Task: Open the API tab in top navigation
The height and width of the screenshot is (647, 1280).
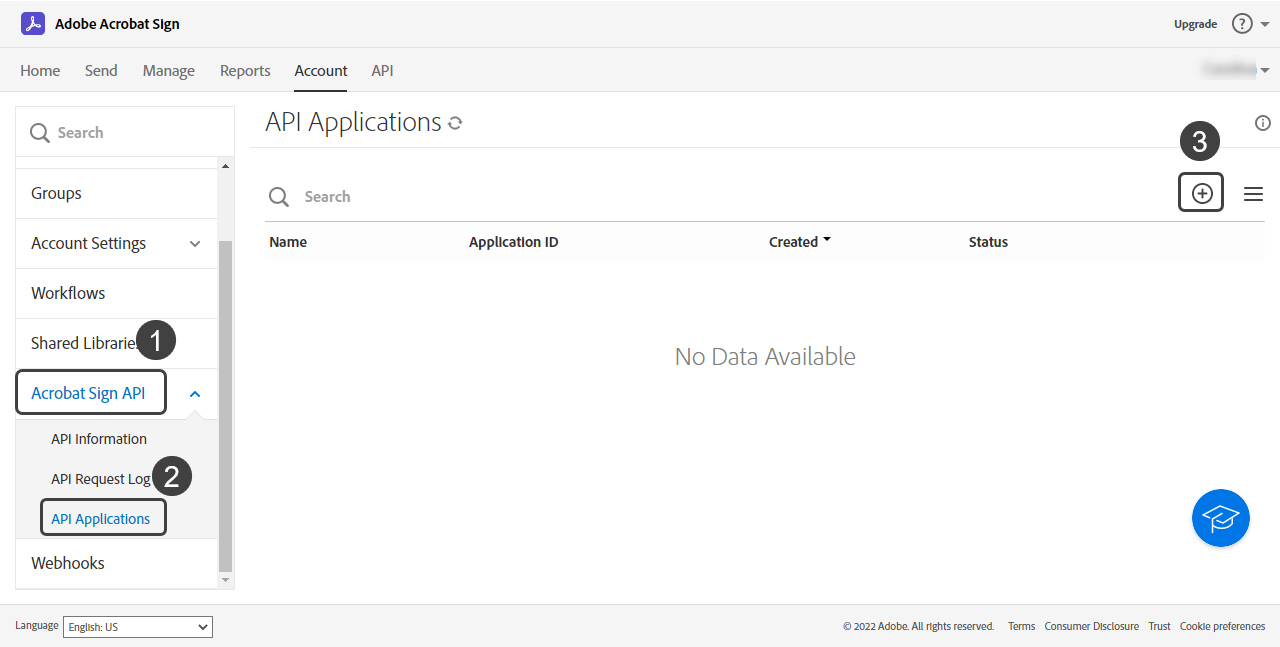Action: pyautogui.click(x=382, y=70)
